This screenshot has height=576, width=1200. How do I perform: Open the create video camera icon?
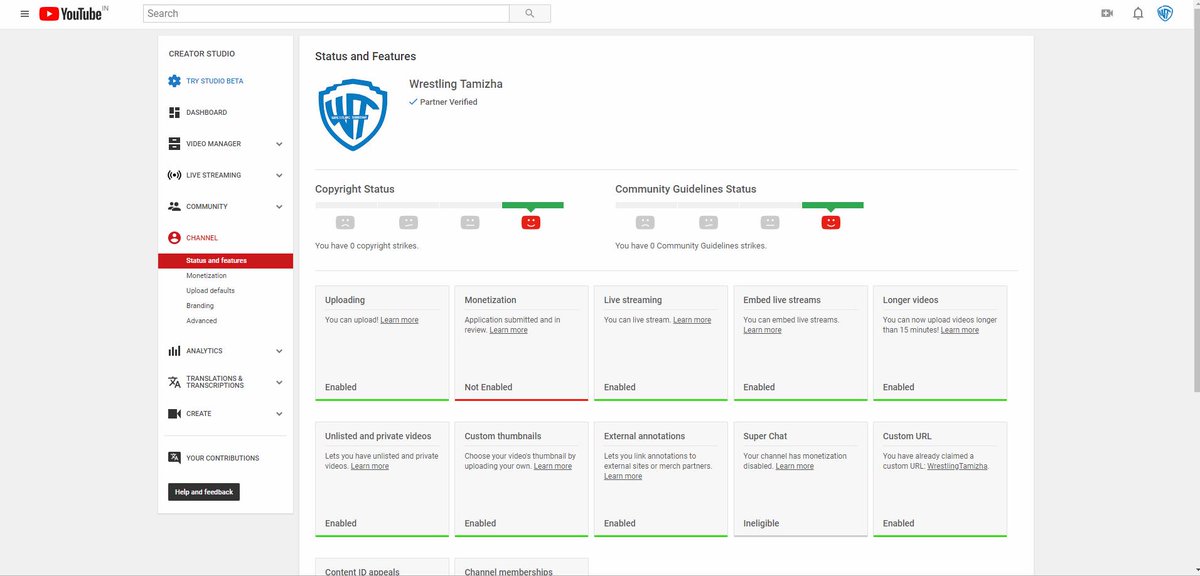coord(1107,14)
